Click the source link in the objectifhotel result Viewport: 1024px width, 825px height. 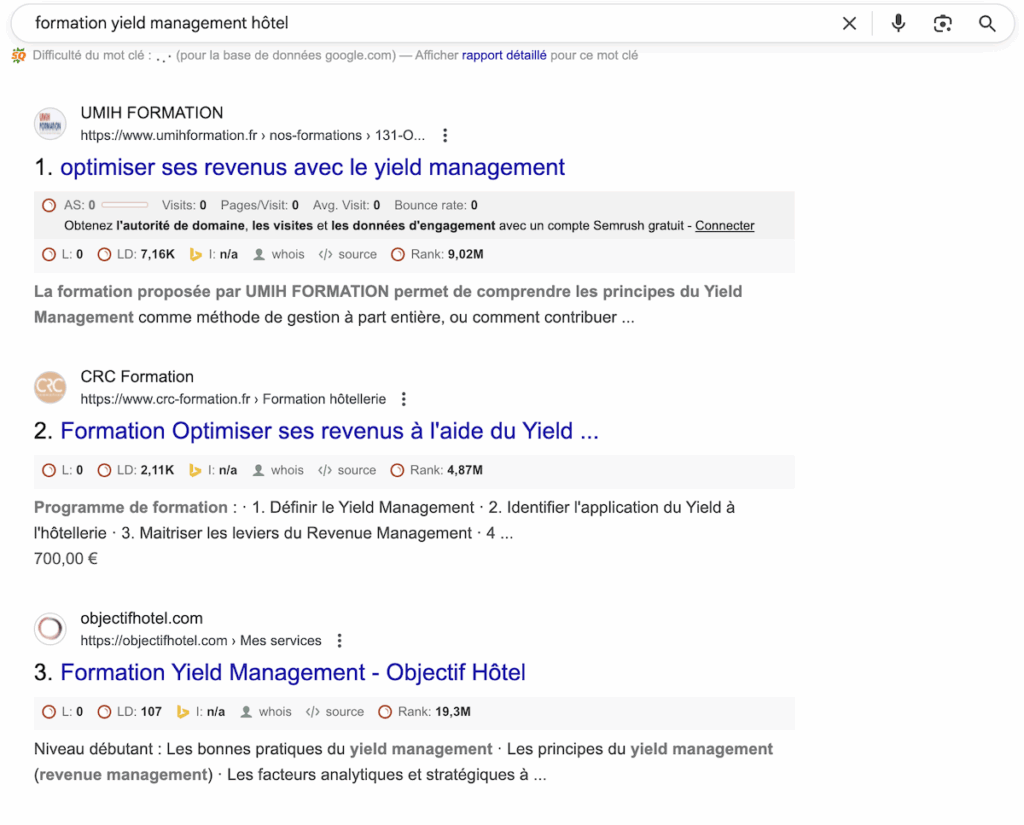coord(345,712)
